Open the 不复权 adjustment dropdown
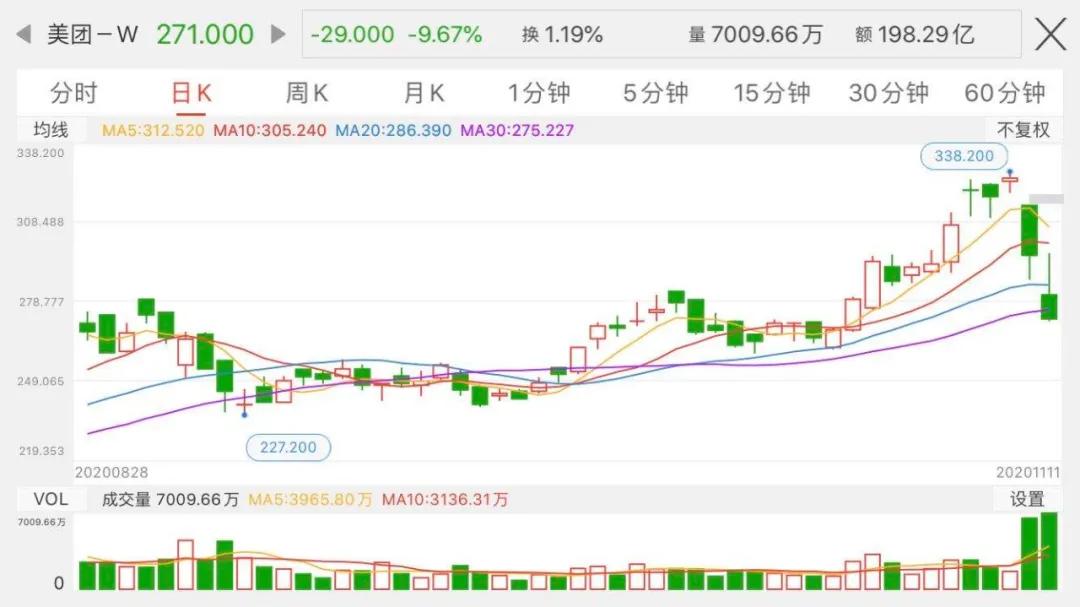Viewport: 1080px width, 607px height. click(1023, 130)
